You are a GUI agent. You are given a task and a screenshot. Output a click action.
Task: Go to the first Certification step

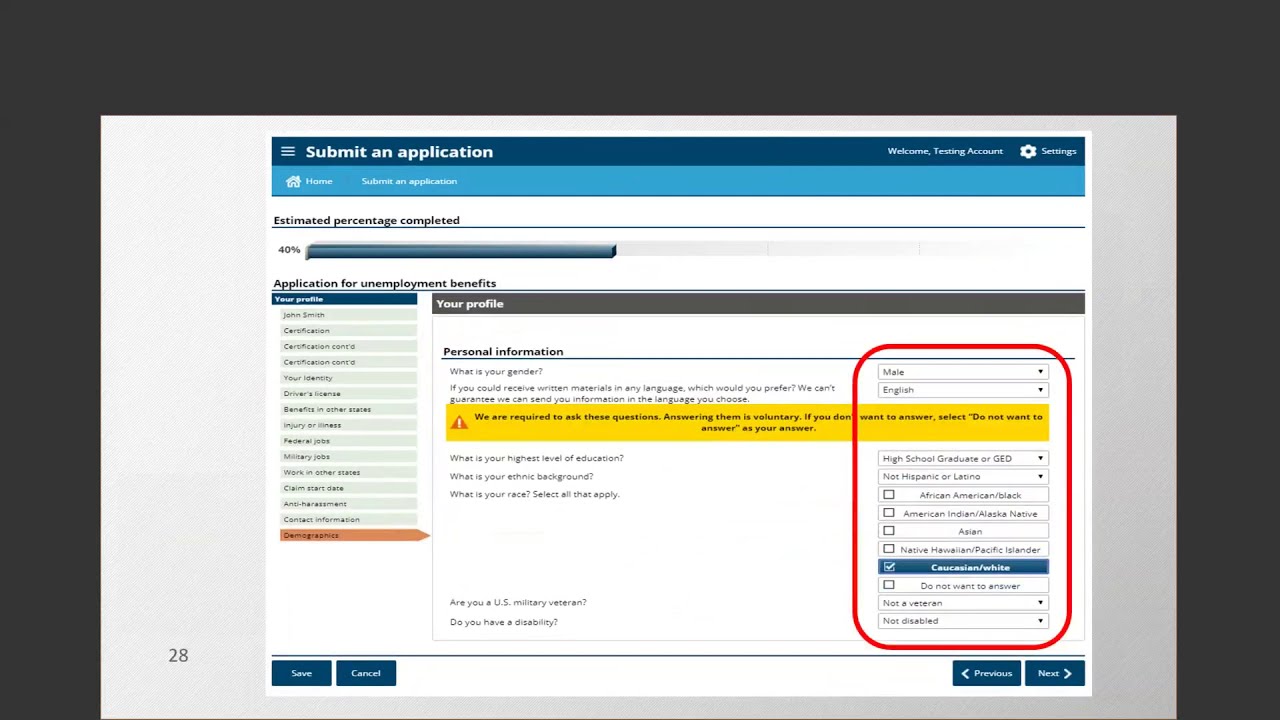348,331
